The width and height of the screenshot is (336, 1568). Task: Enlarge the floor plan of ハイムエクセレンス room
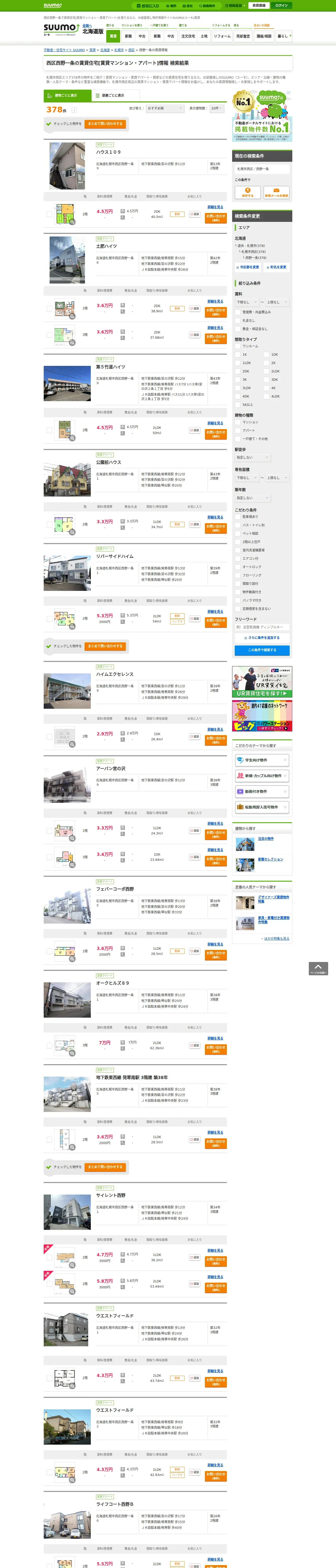pyautogui.click(x=72, y=745)
